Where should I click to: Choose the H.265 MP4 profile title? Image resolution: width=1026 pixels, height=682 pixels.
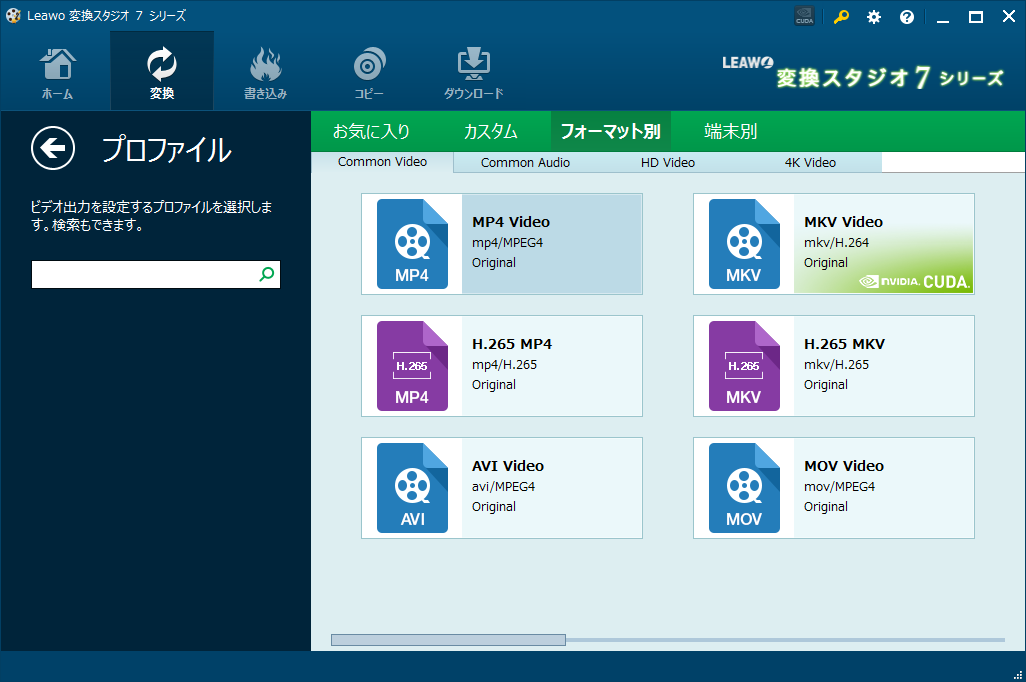(512, 344)
